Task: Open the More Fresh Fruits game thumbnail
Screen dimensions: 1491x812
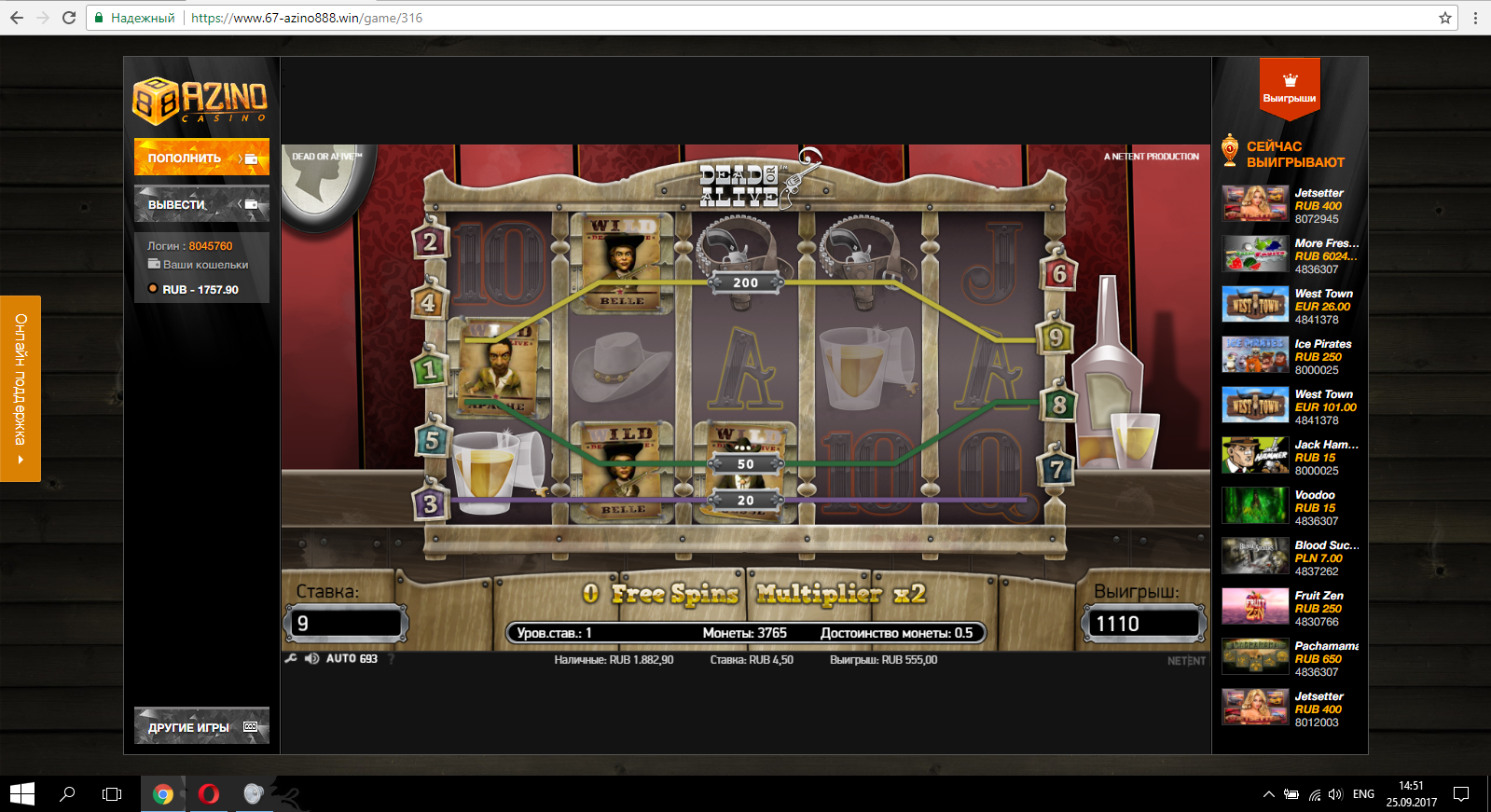Action: tap(1255, 254)
